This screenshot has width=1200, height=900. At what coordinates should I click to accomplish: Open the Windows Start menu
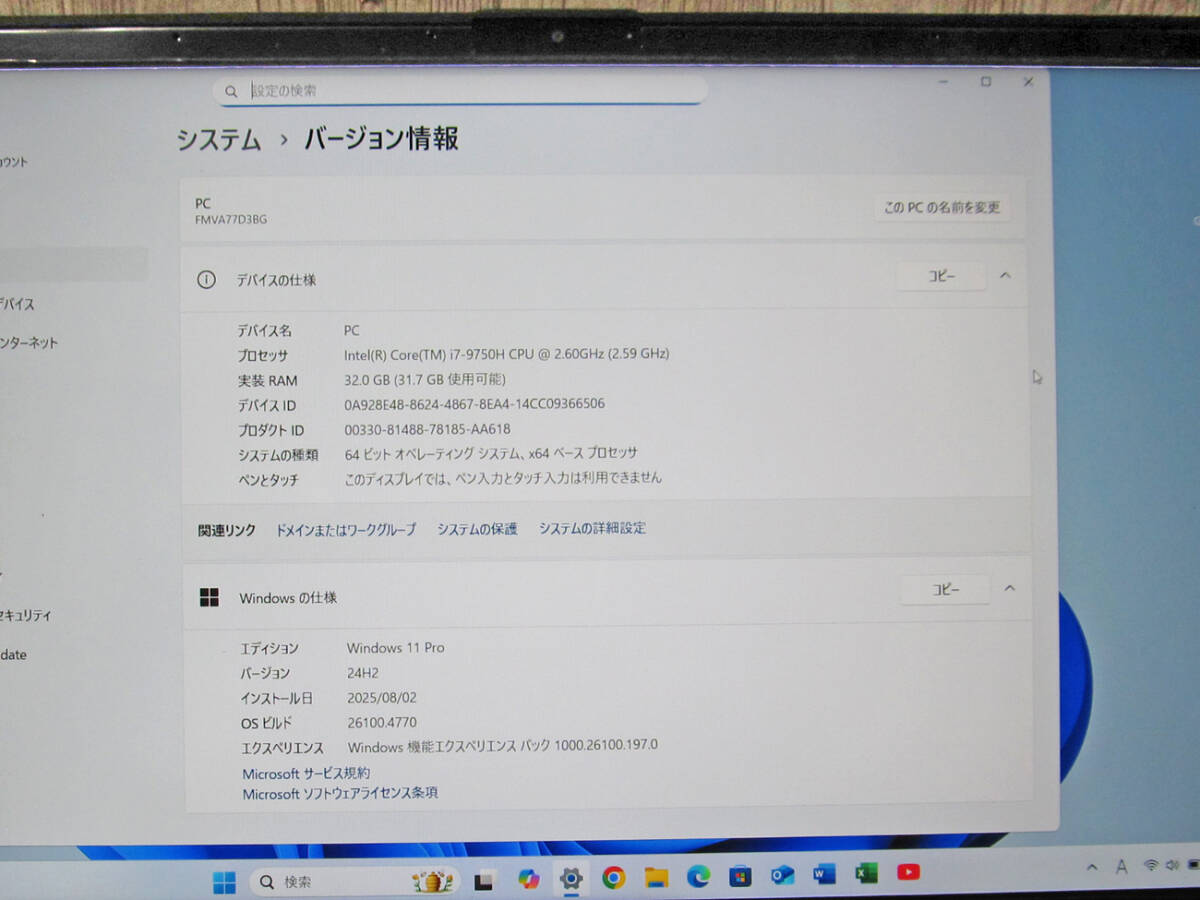pyautogui.click(x=224, y=882)
